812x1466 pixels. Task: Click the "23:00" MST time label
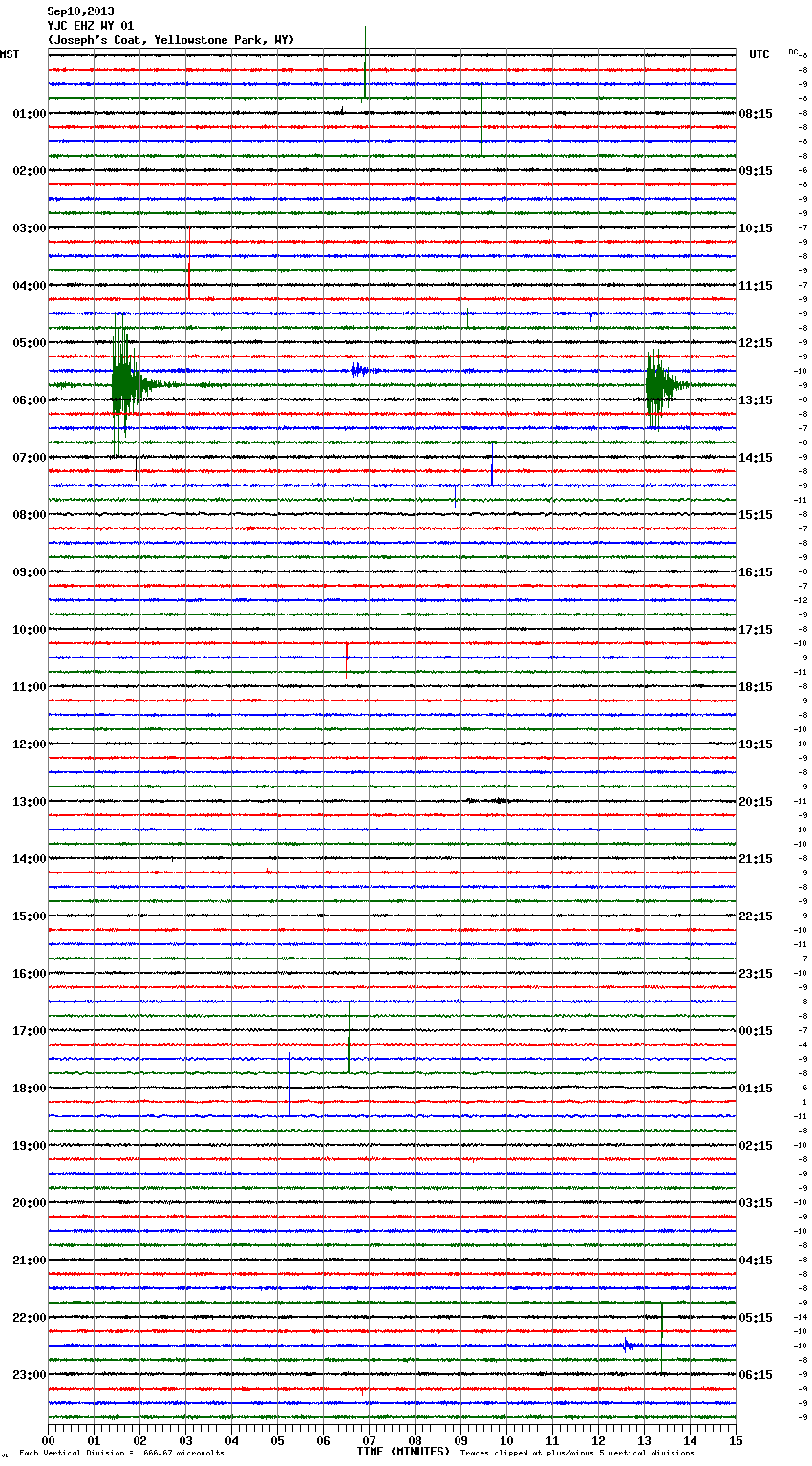click(30, 1375)
